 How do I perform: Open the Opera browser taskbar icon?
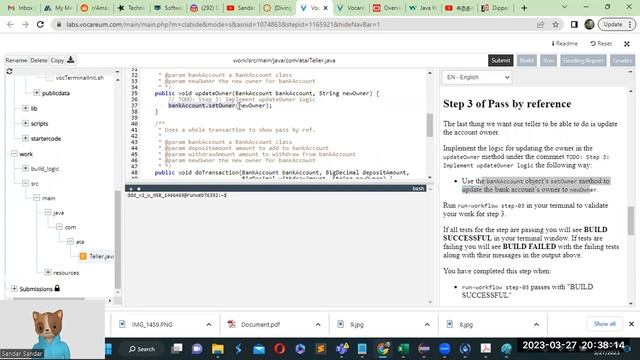point(280,349)
